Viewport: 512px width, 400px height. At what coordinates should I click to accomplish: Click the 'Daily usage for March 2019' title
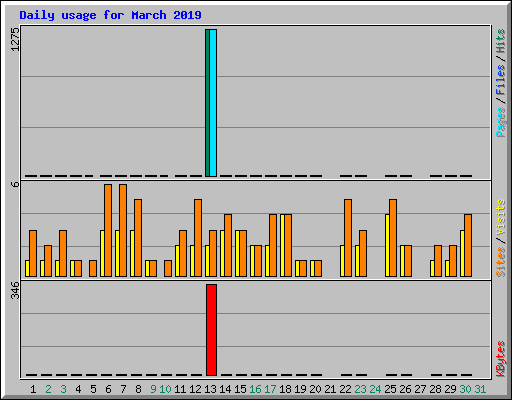point(110,15)
